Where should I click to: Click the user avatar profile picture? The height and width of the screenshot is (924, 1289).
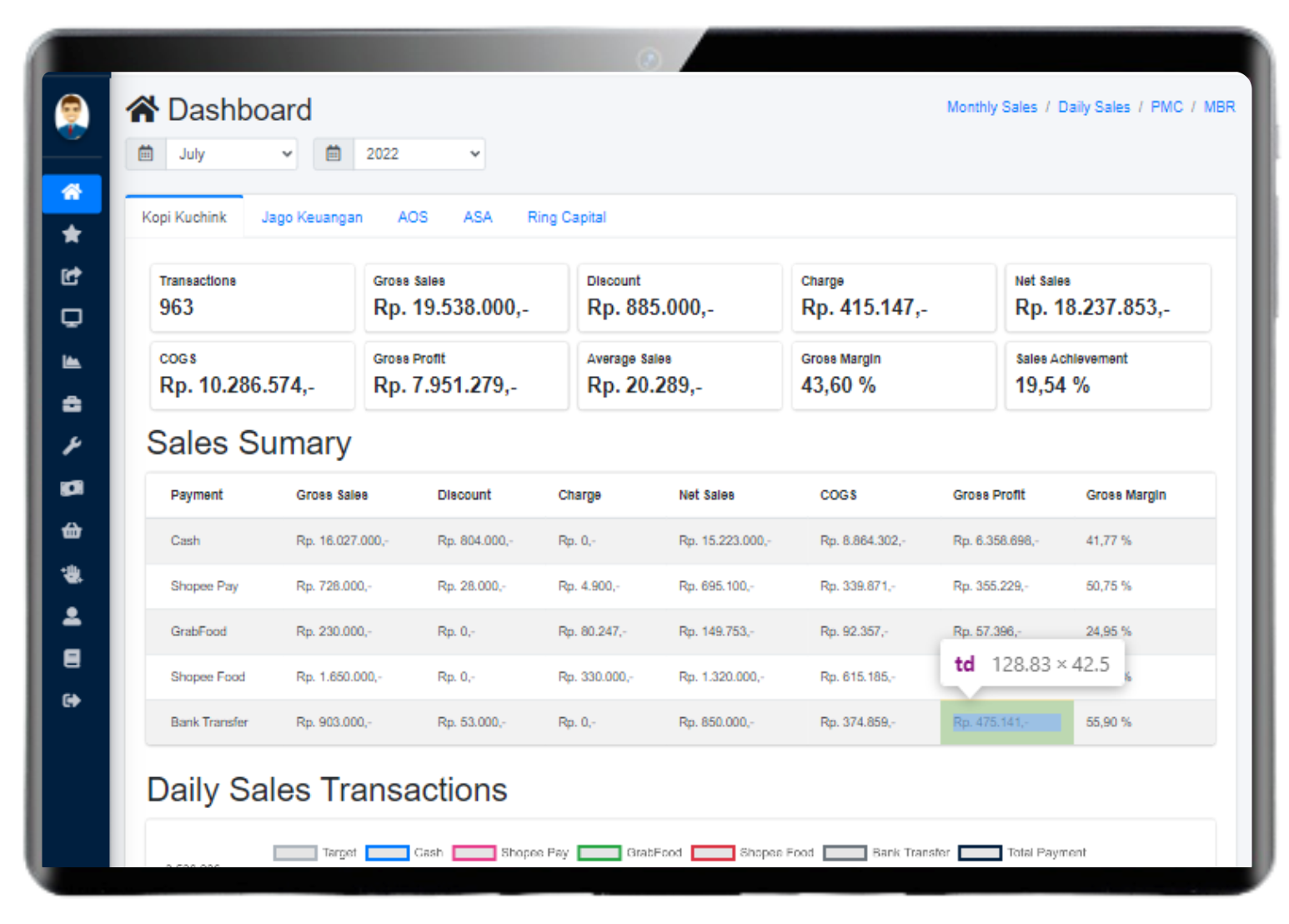72,116
